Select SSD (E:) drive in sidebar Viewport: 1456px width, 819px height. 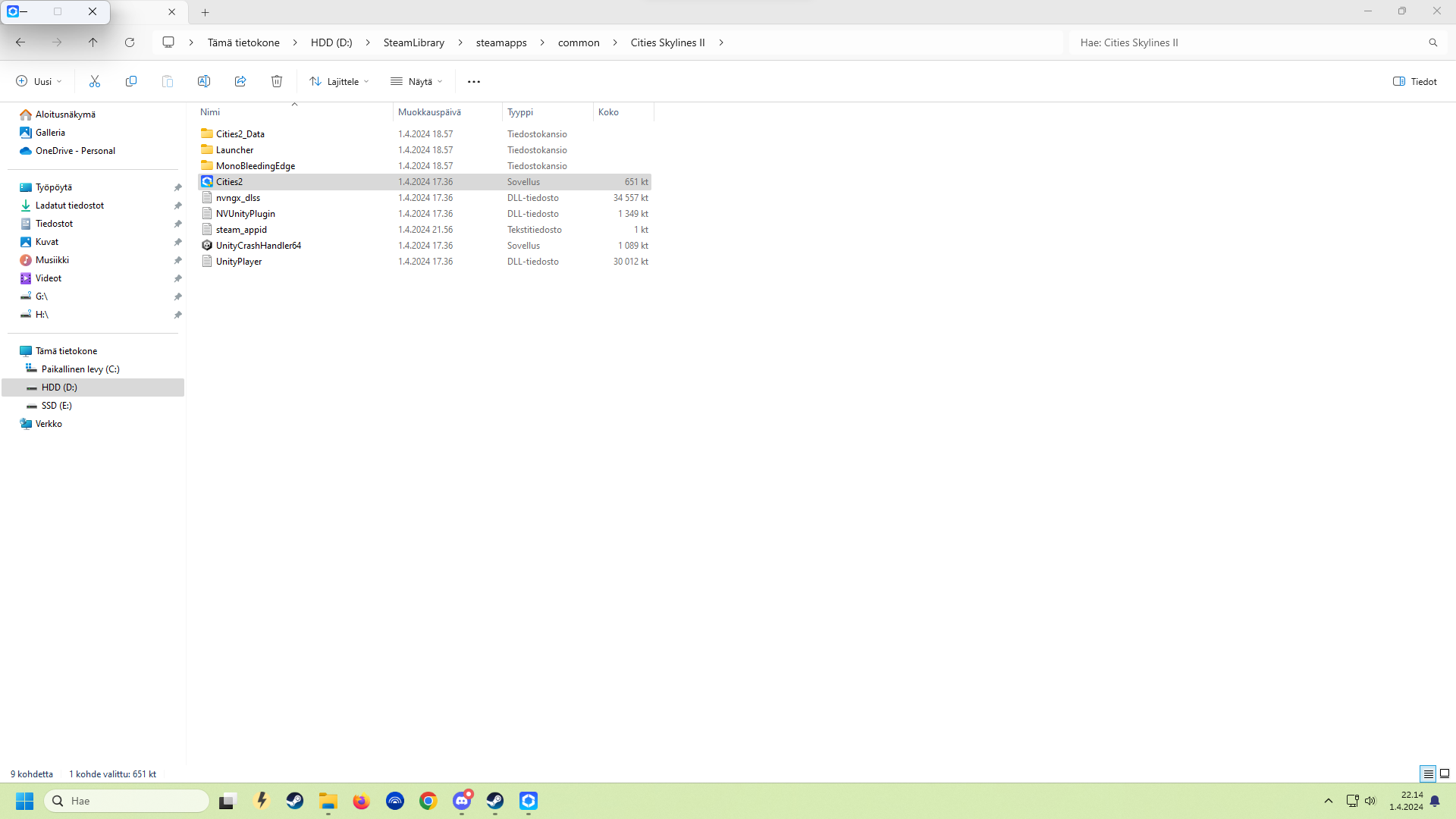coord(56,406)
